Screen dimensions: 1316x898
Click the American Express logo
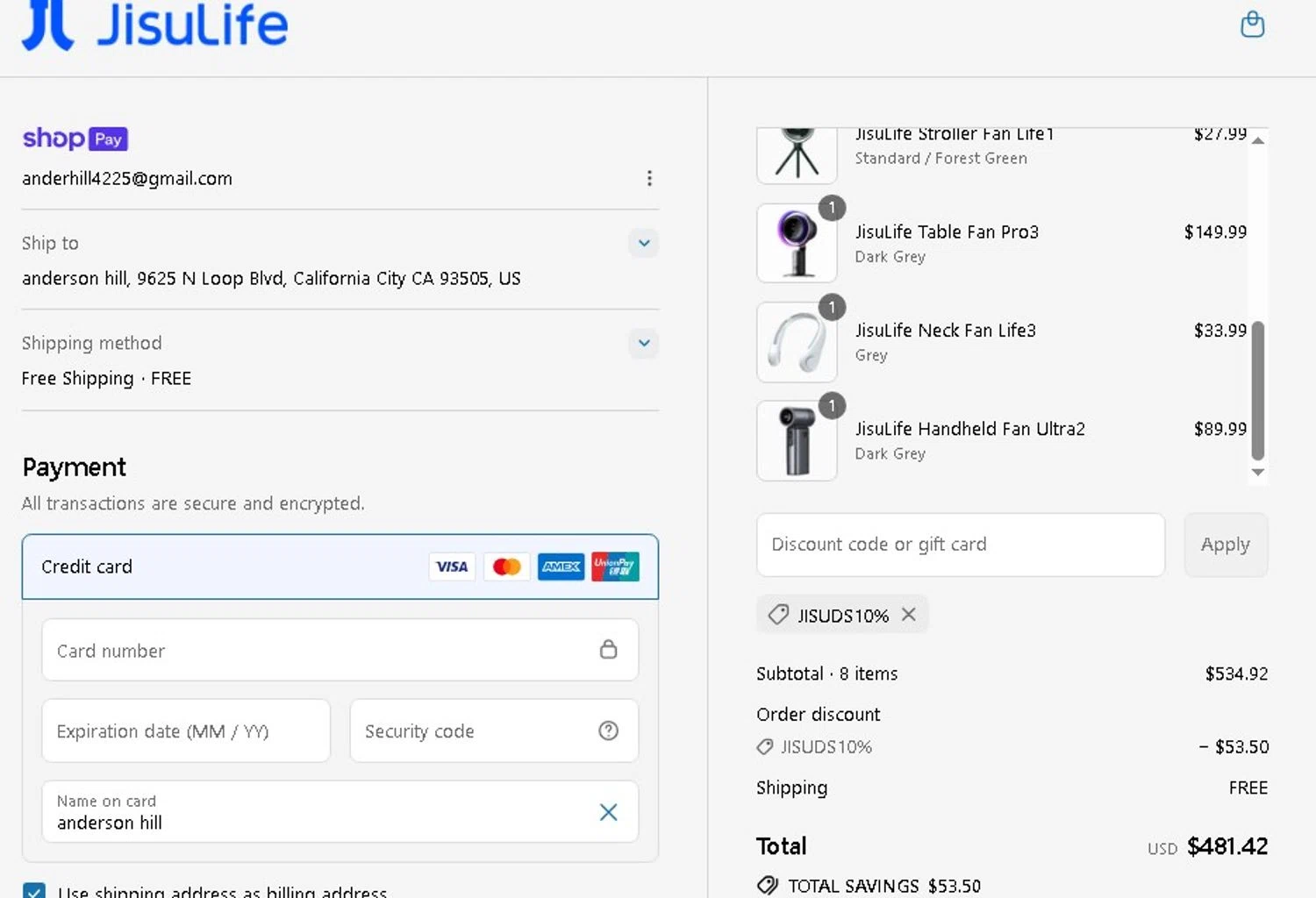[x=561, y=567]
